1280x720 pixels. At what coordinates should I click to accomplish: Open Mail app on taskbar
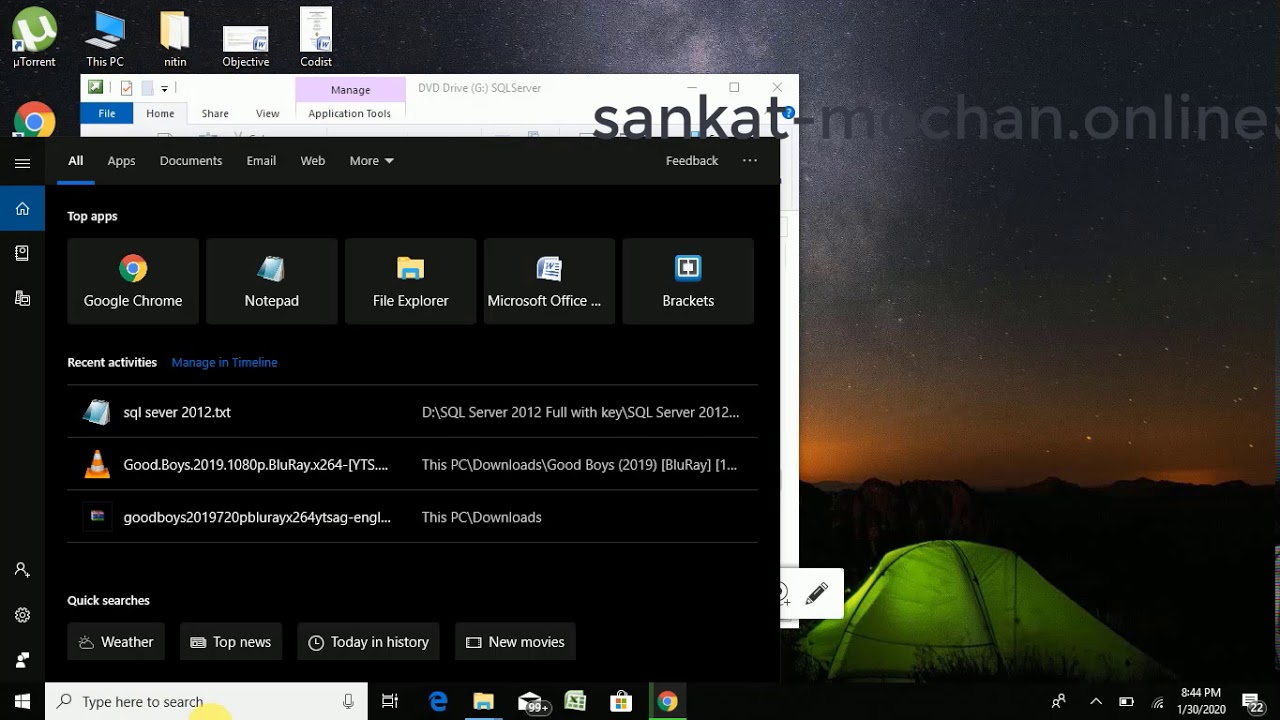[x=530, y=702]
